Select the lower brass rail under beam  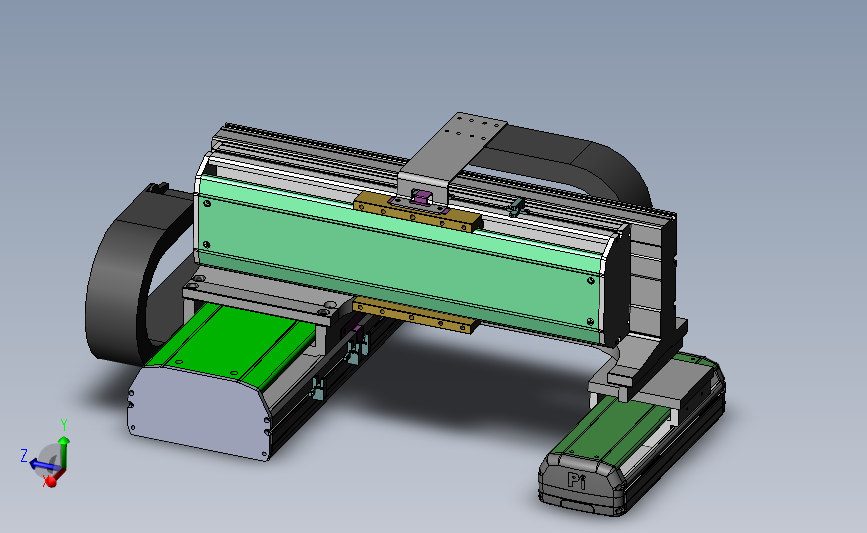coord(416,314)
